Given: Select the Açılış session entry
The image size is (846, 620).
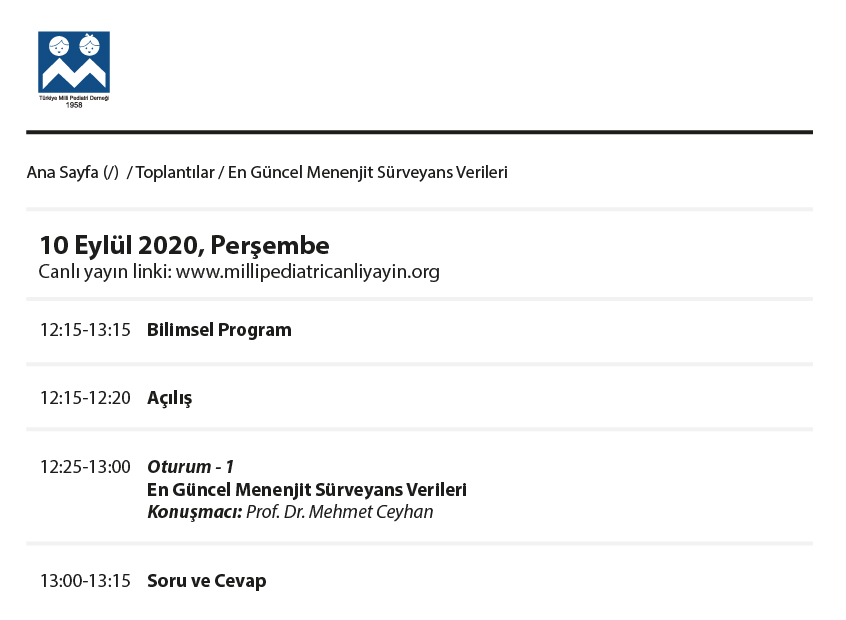Looking at the screenshot, I should pos(169,398).
